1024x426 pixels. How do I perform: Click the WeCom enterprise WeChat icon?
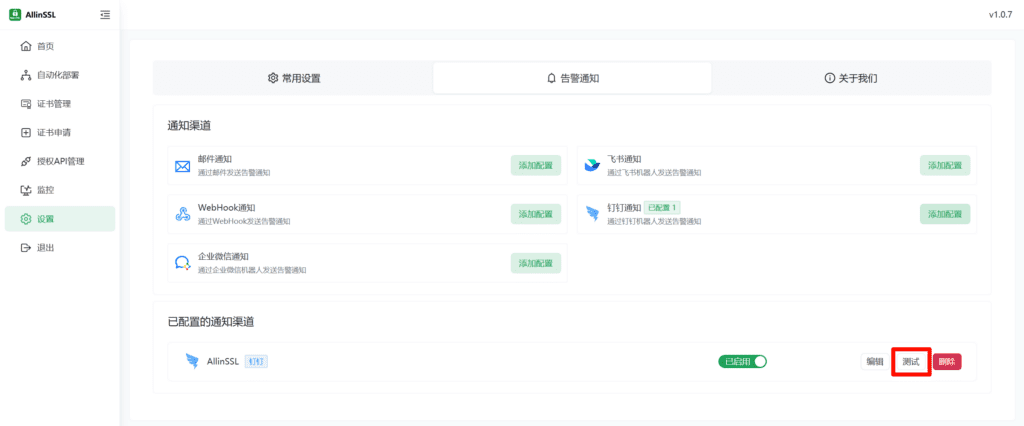pos(183,263)
